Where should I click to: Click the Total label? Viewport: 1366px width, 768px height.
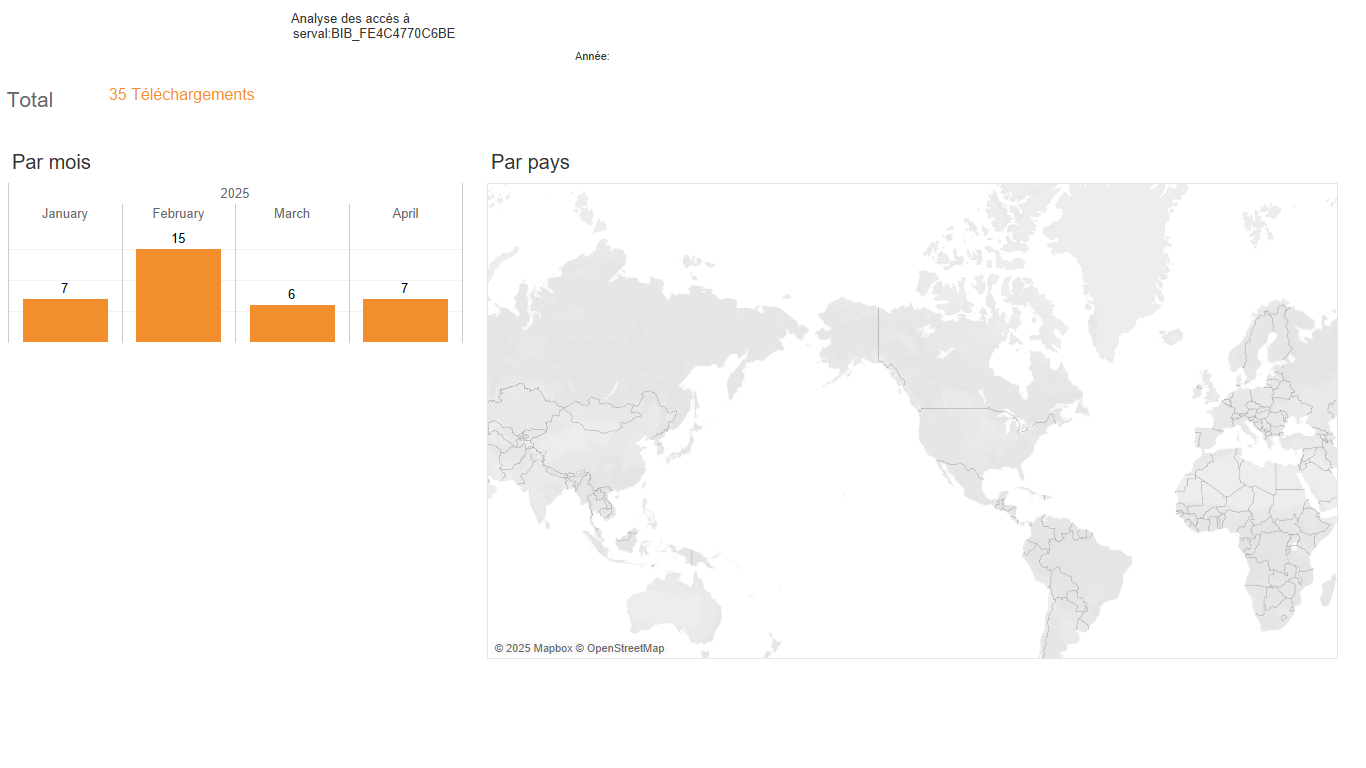point(30,100)
